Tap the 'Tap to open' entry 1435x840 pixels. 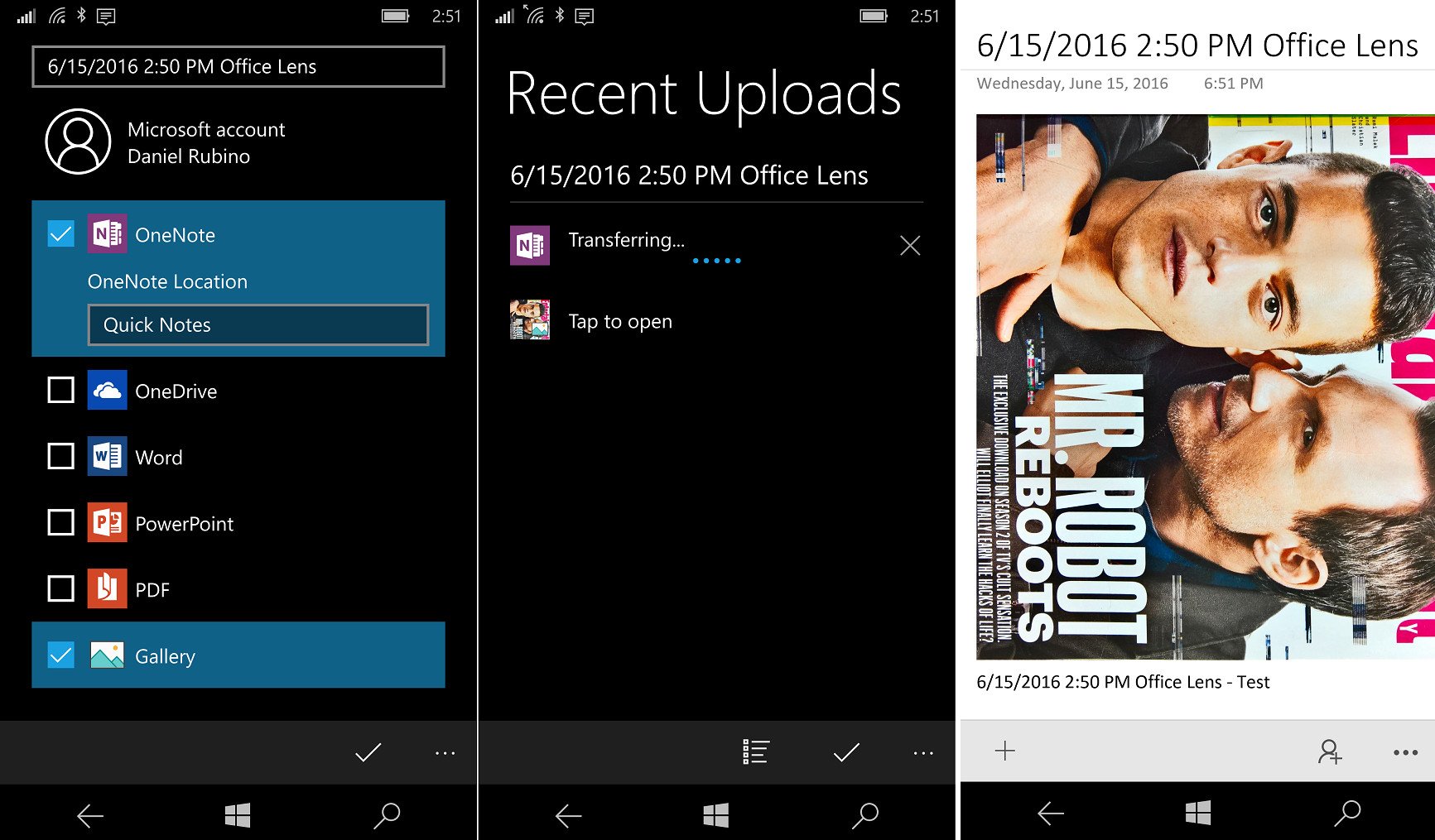pos(620,321)
